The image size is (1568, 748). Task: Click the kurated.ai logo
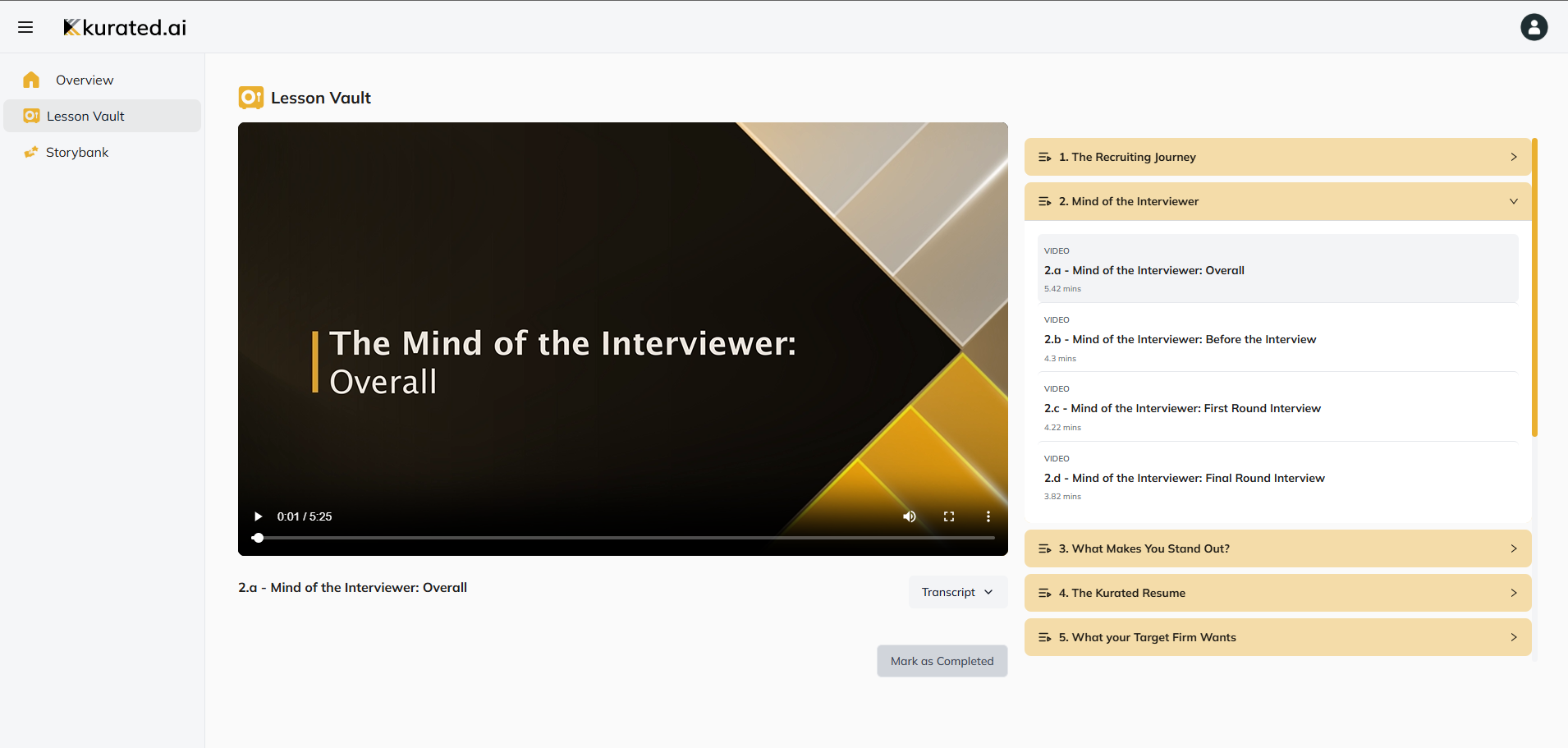pyautogui.click(x=124, y=26)
